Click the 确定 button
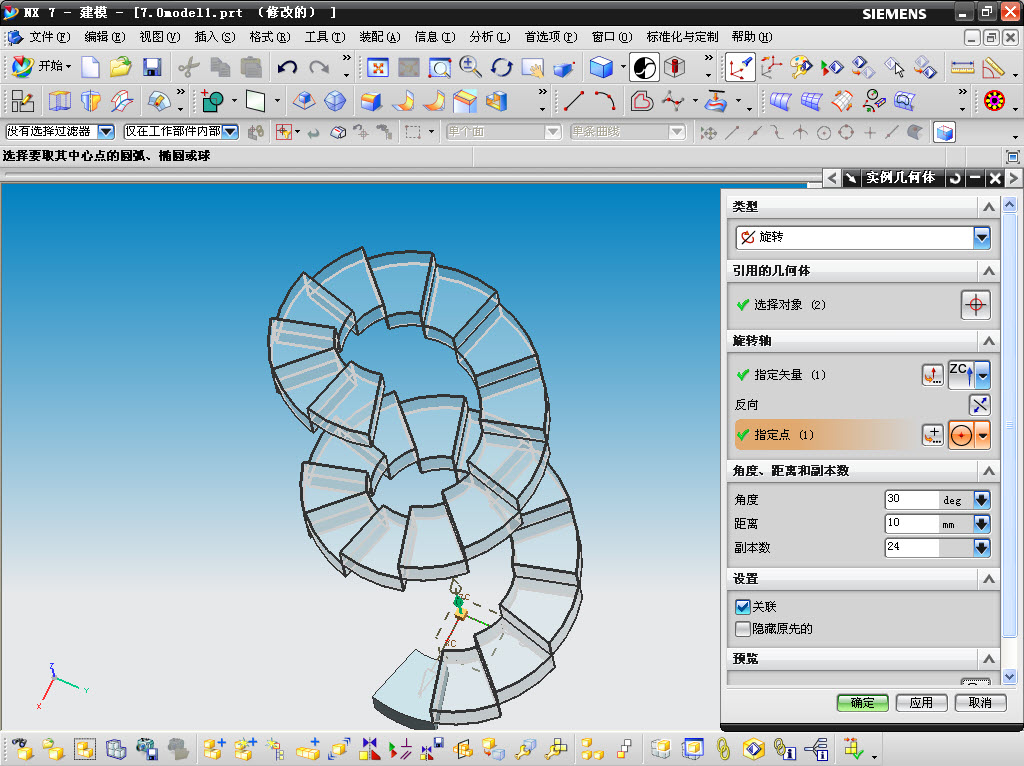 862,703
